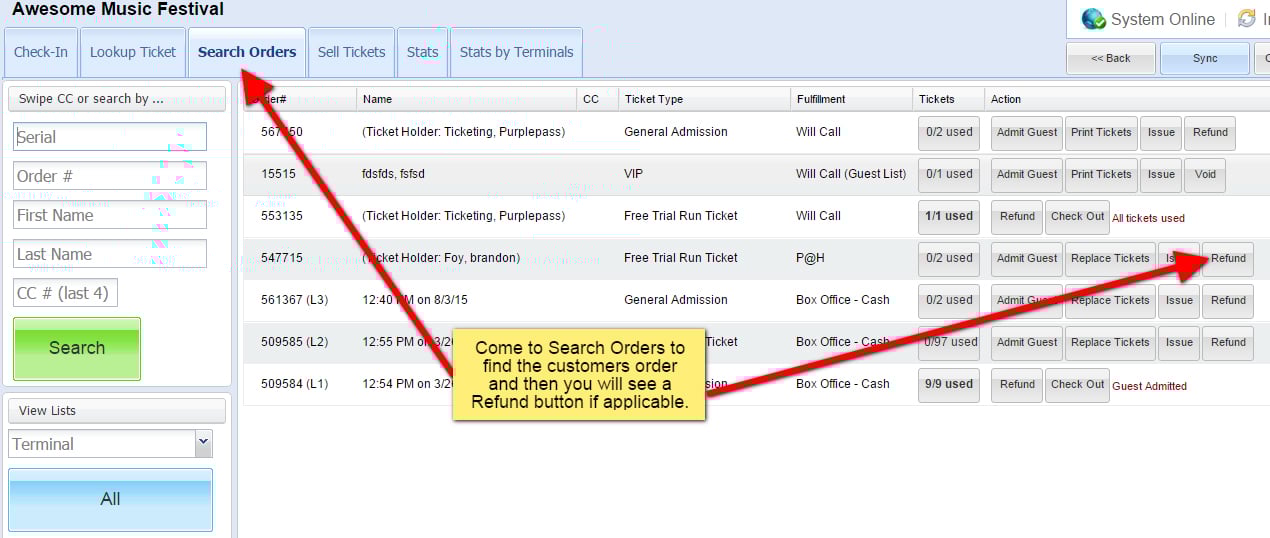Open the Stats tab
The image size is (1270, 538).
(422, 52)
